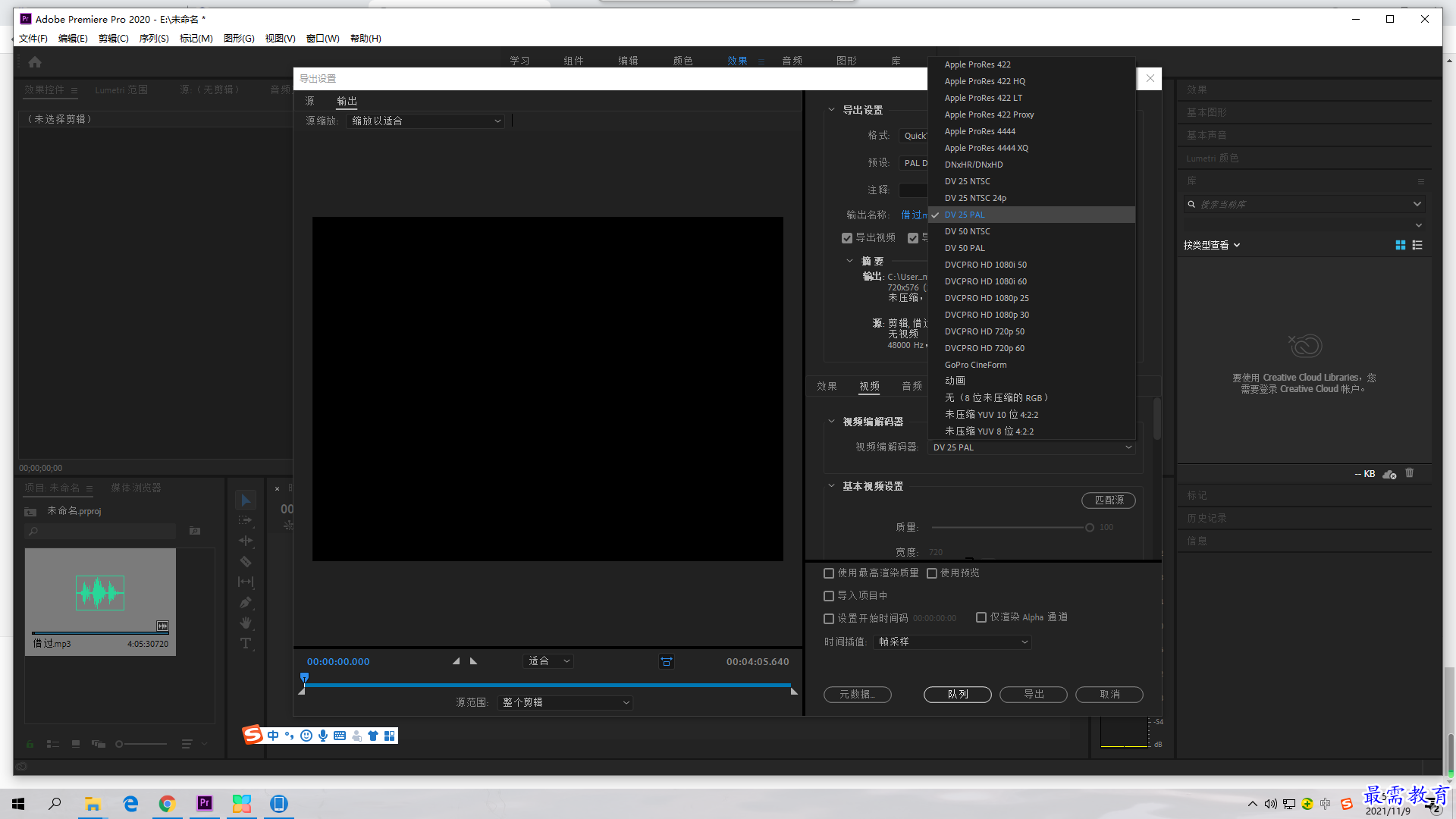Enable 设置开始时间码 checkbox
The width and height of the screenshot is (1456, 819).
tap(829, 619)
